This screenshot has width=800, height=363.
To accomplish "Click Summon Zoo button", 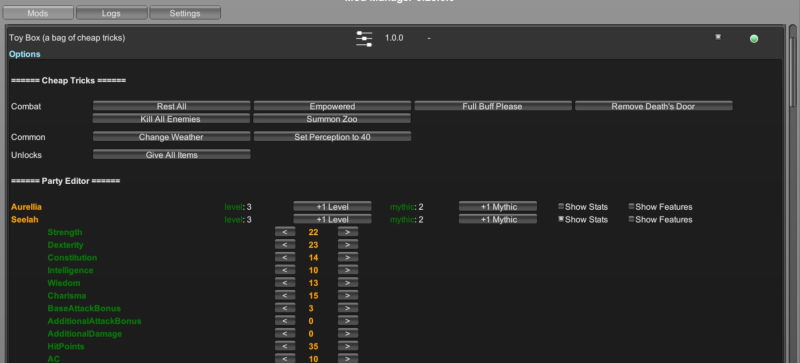I will click(x=332, y=119).
